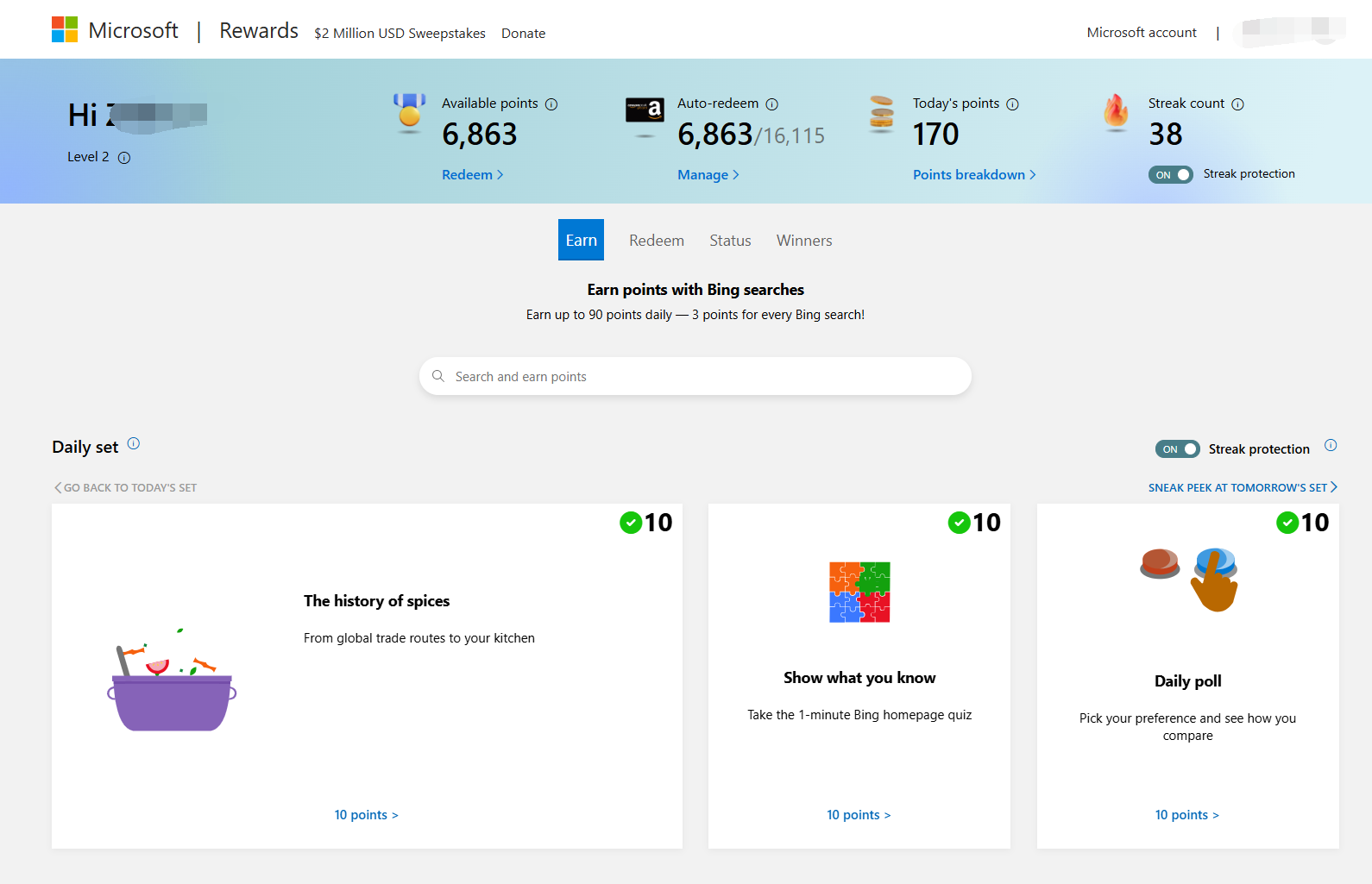Open the Daily poll title
The width and height of the screenshot is (1372, 884).
point(1188,681)
